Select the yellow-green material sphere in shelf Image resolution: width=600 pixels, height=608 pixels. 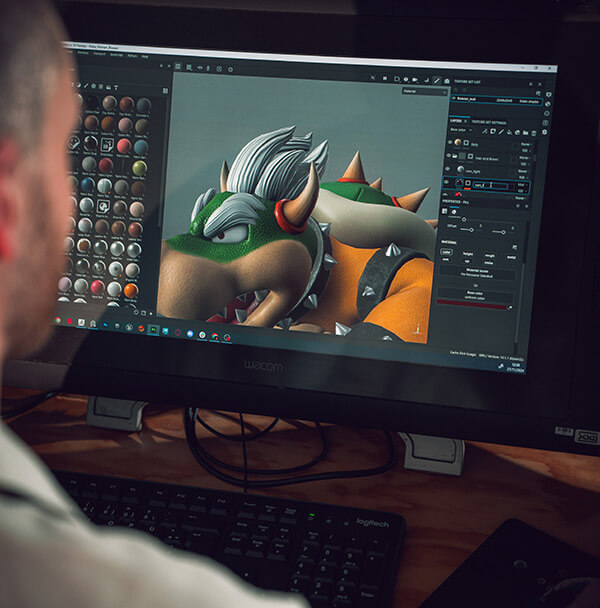(139, 168)
